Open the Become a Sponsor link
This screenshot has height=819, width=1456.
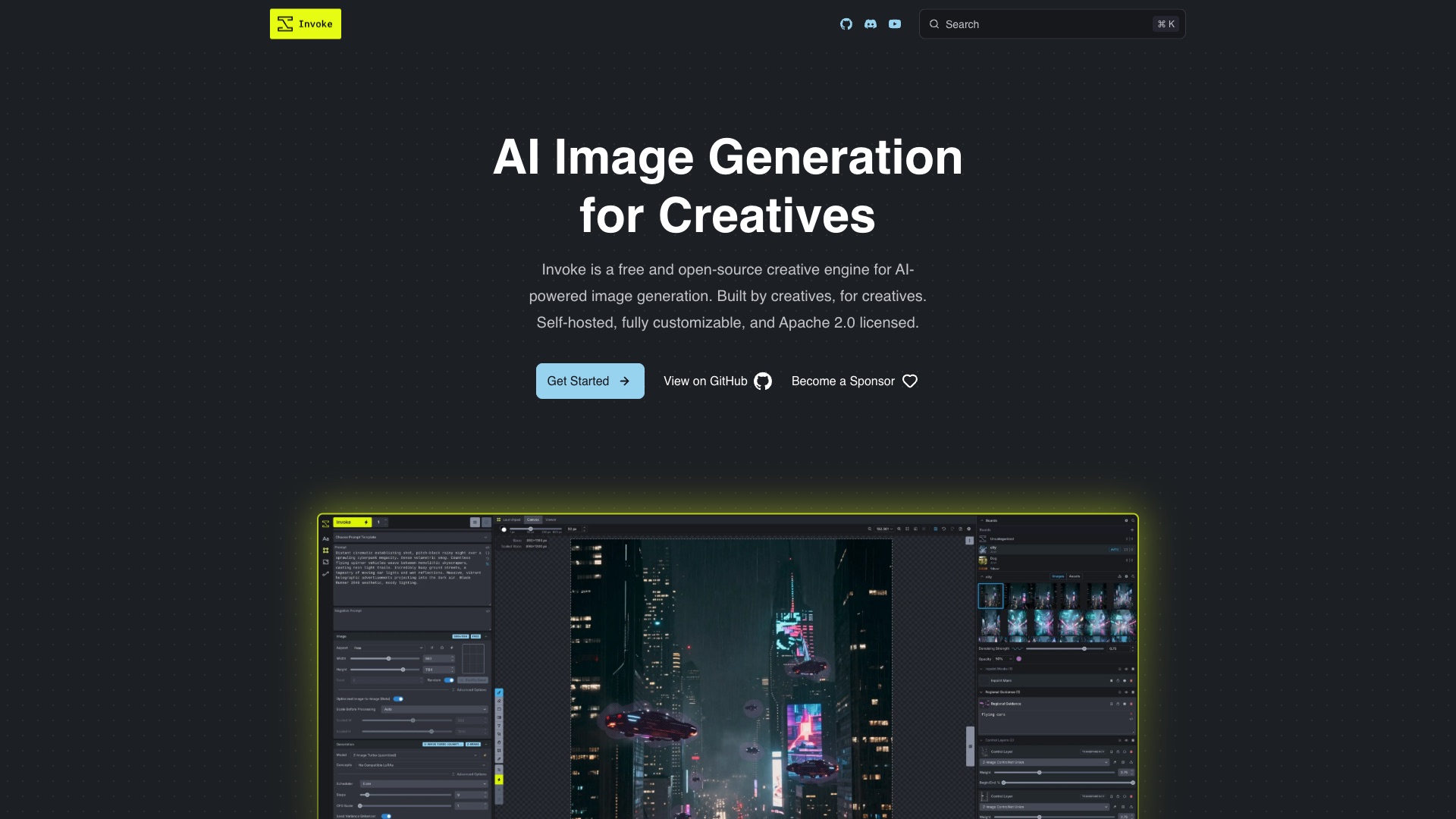(x=855, y=381)
